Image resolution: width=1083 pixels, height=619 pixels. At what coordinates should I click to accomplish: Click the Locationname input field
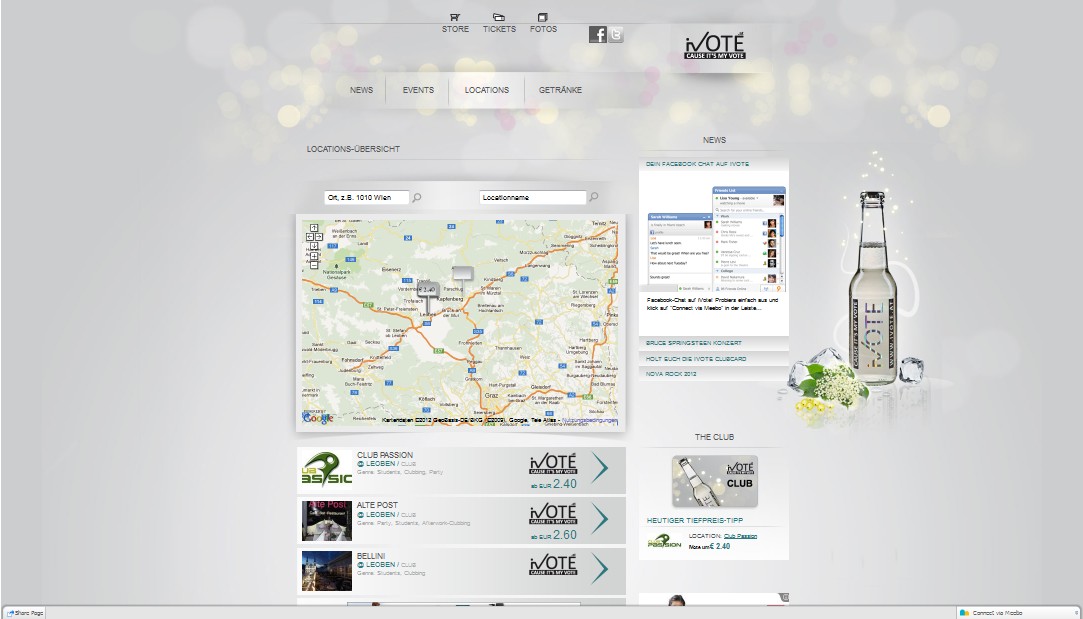532,198
